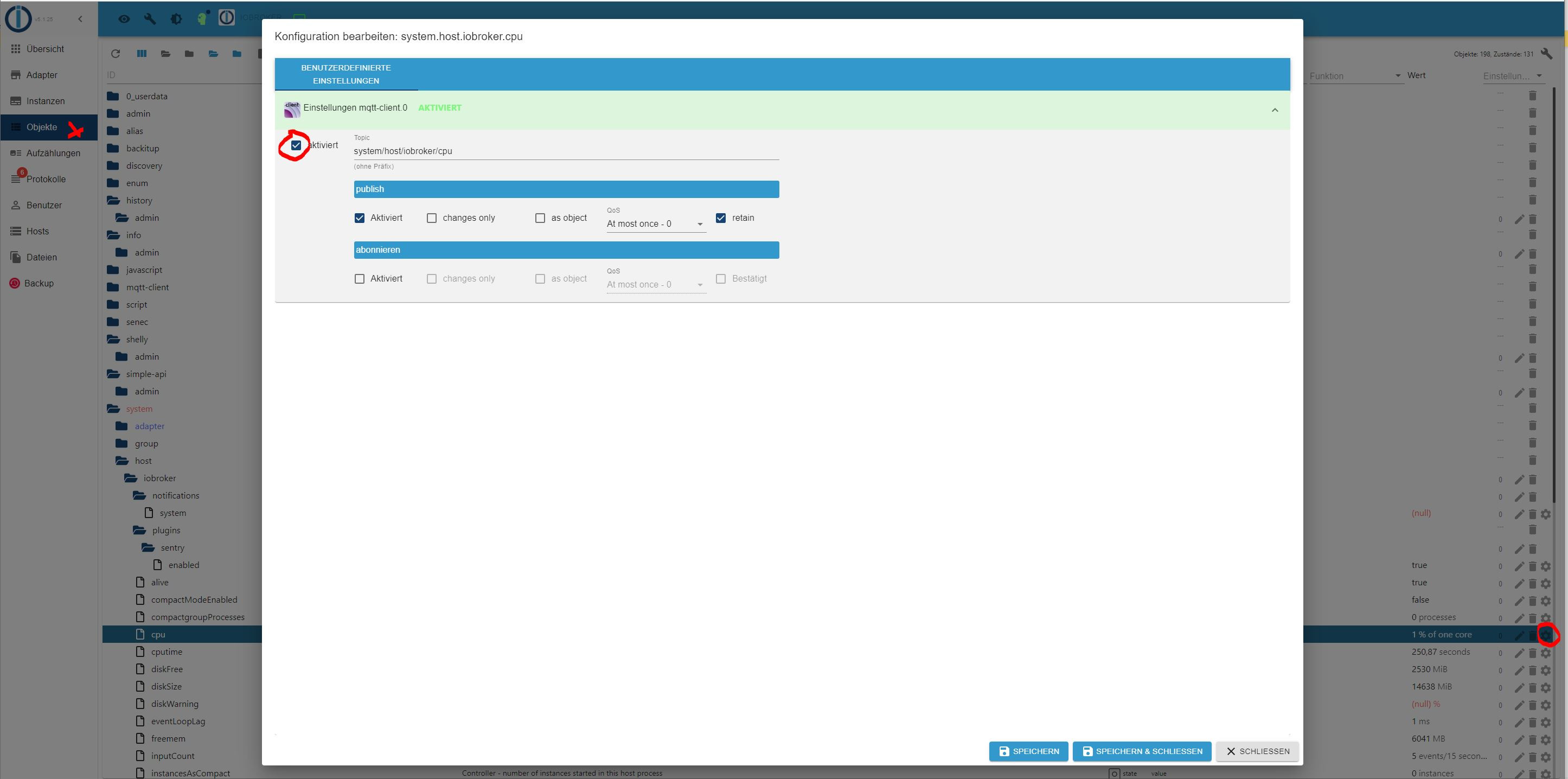Disable the retain checkbox
Screen dimensions: 1568x779
coord(721,218)
